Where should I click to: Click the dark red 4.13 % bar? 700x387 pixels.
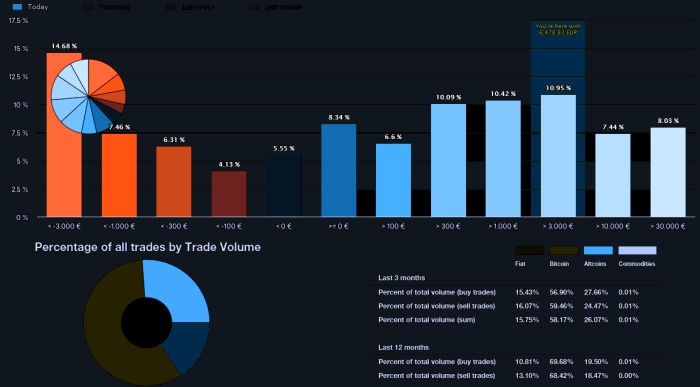coord(229,194)
